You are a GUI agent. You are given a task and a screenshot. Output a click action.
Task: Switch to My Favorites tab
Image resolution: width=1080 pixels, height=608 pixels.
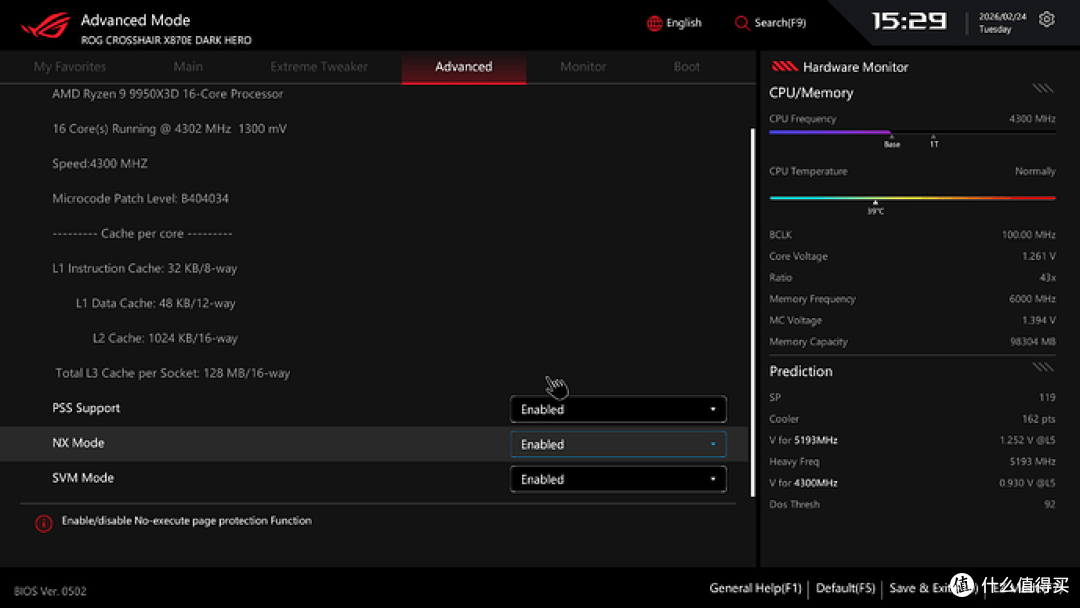70,67
